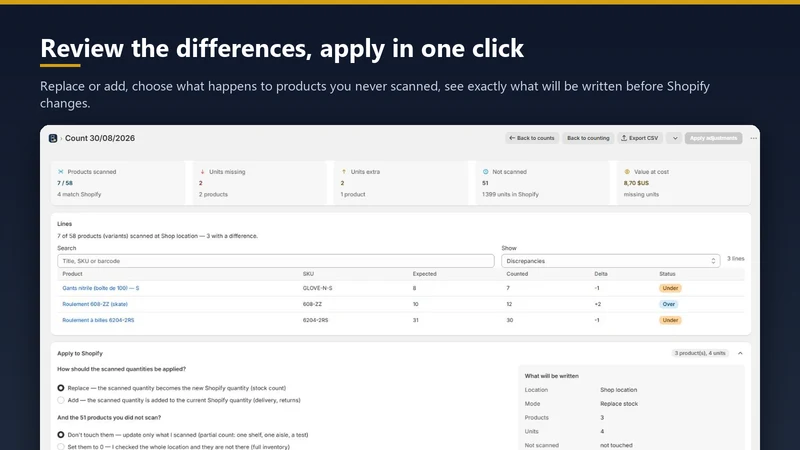Select Replace scanned quantity radio option
The image size is (800, 450).
point(61,388)
